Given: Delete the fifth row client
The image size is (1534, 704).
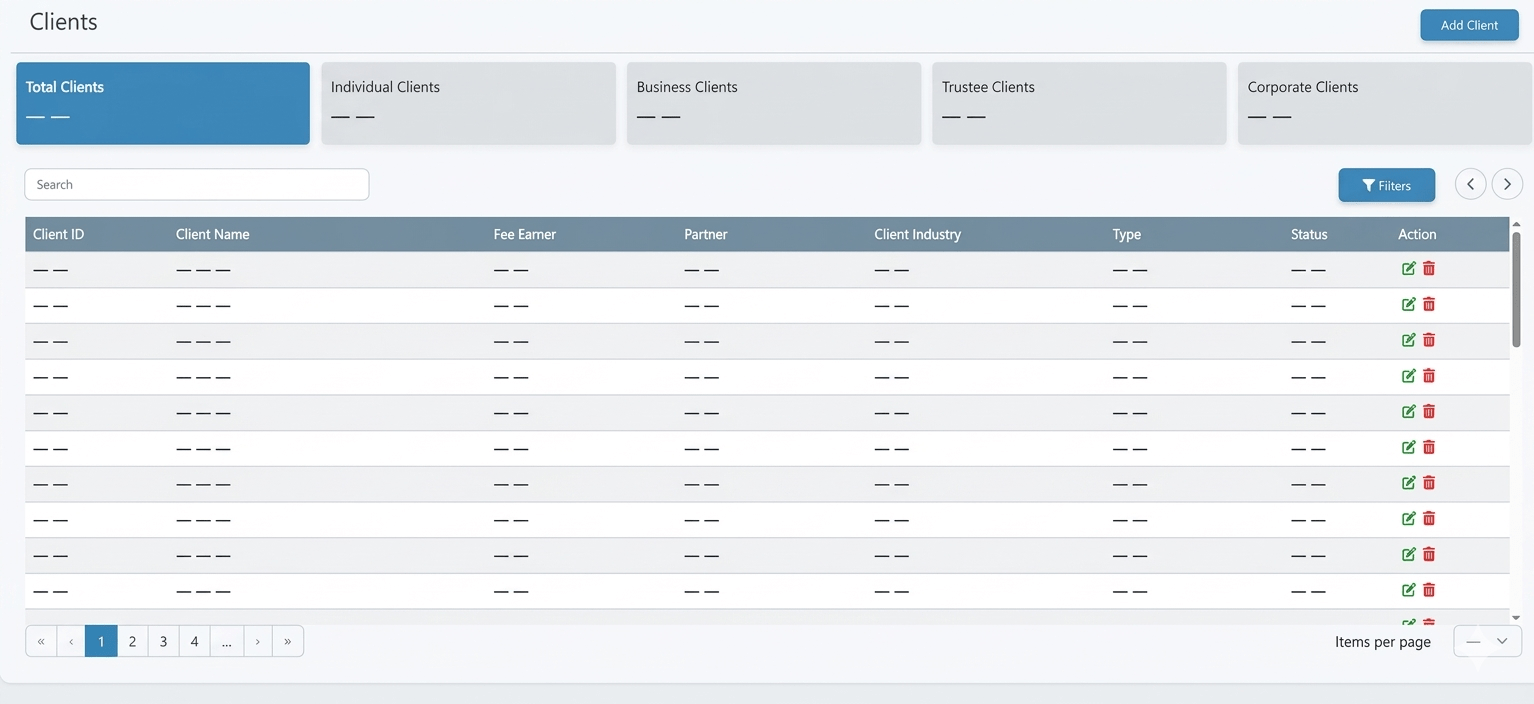Looking at the screenshot, I should click(x=1429, y=411).
